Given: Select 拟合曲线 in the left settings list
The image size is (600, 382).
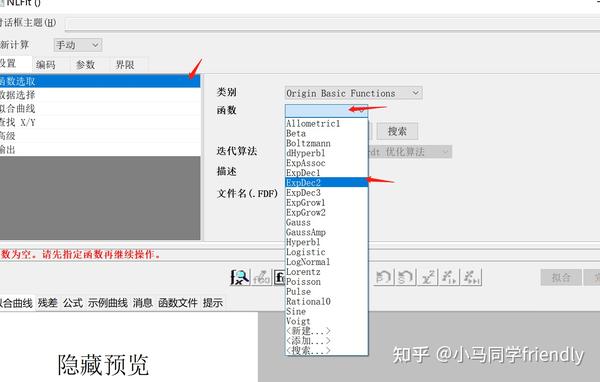Looking at the screenshot, I should [x=100, y=108].
